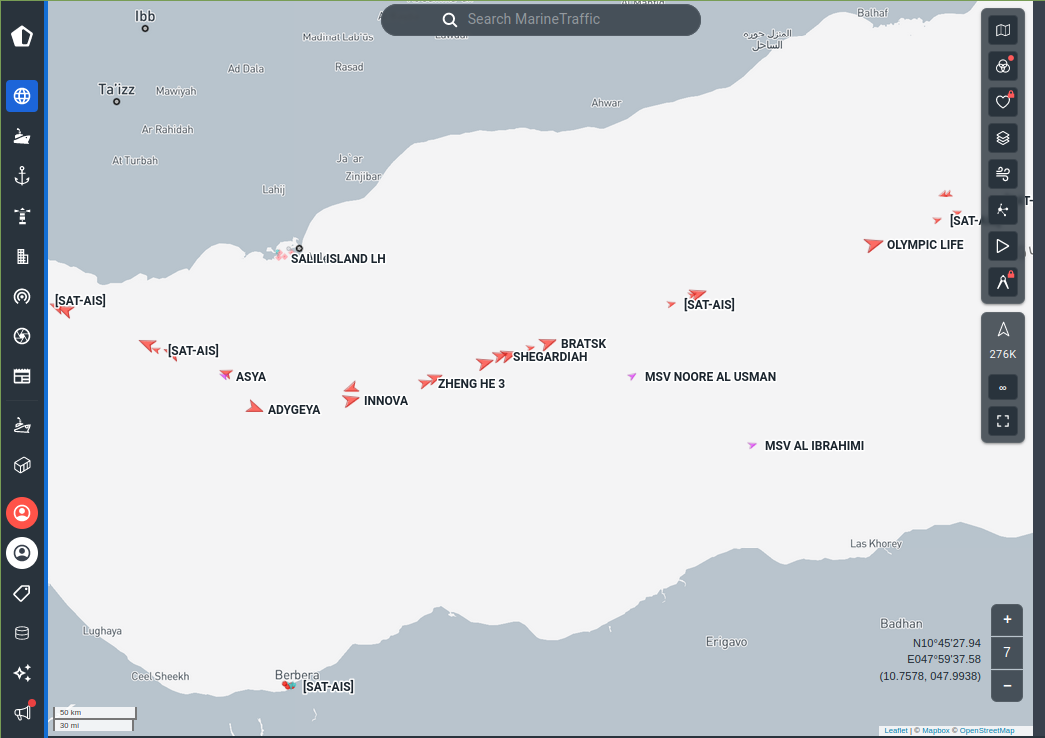Select the BRATSK vessel marker
The image size is (1045, 738).
click(x=548, y=343)
